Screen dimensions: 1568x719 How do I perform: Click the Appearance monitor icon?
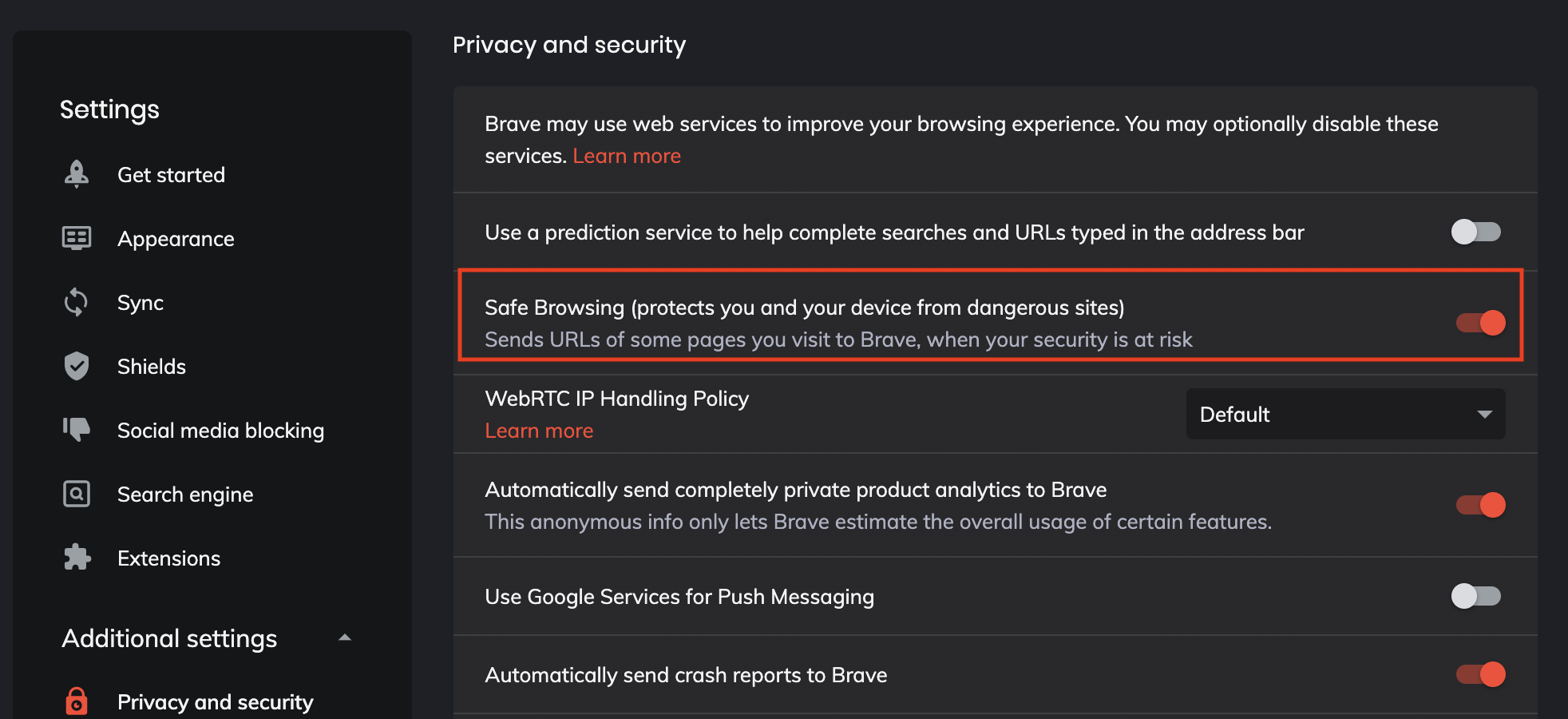[77, 238]
